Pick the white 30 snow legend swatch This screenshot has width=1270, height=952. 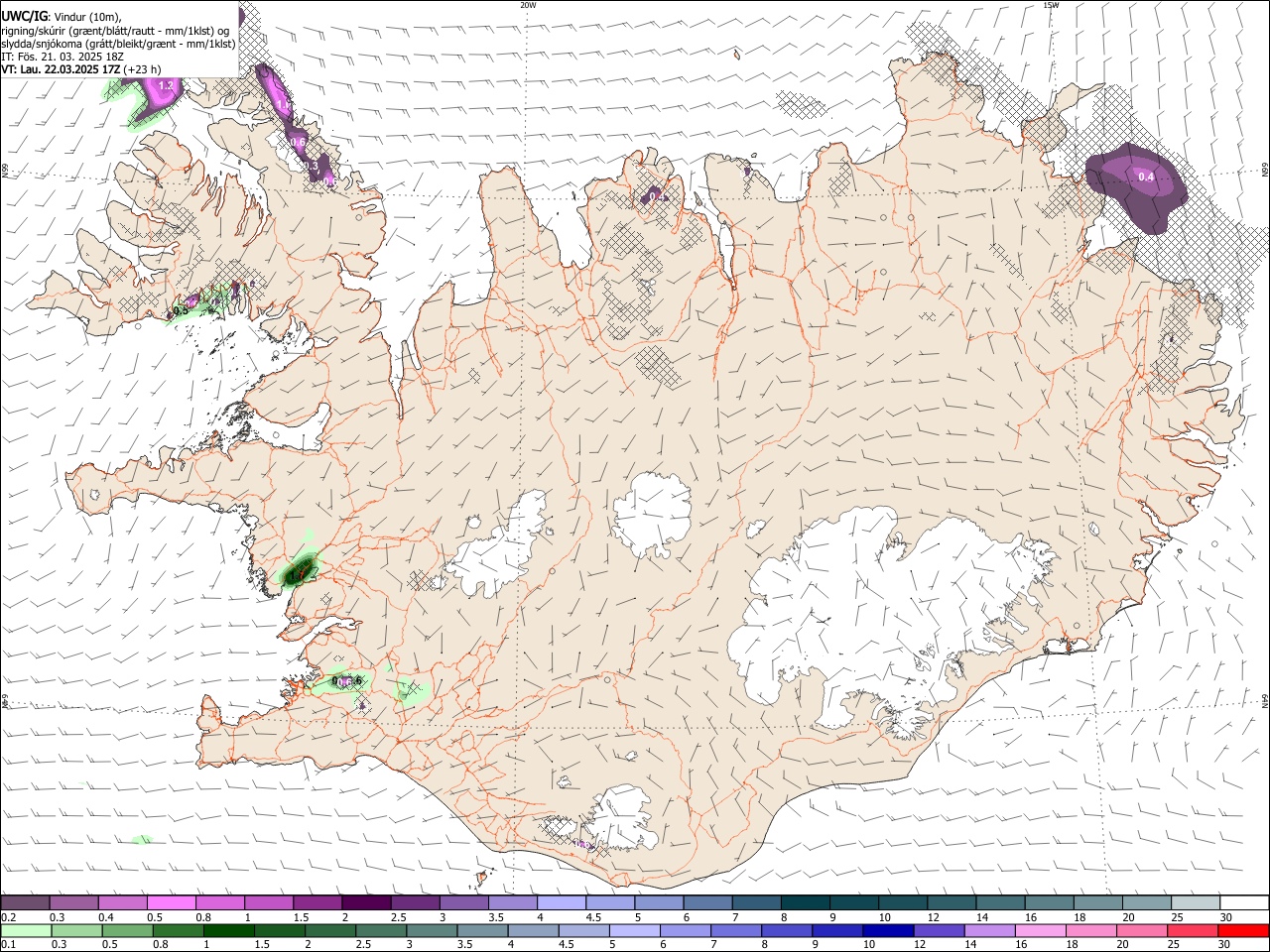point(1243,902)
